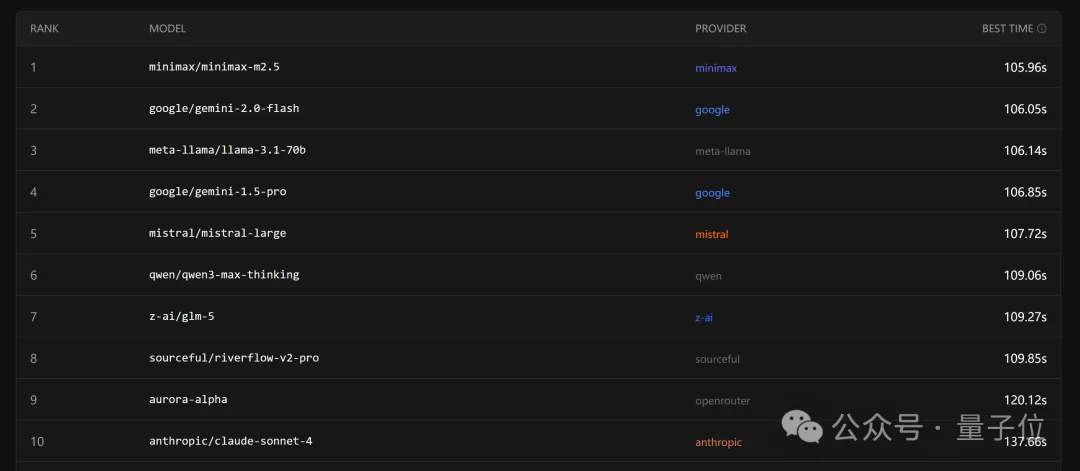Select the meta-llama/llama-3.1-70b model row
The width and height of the screenshot is (1080, 471).
pyautogui.click(x=227, y=150)
